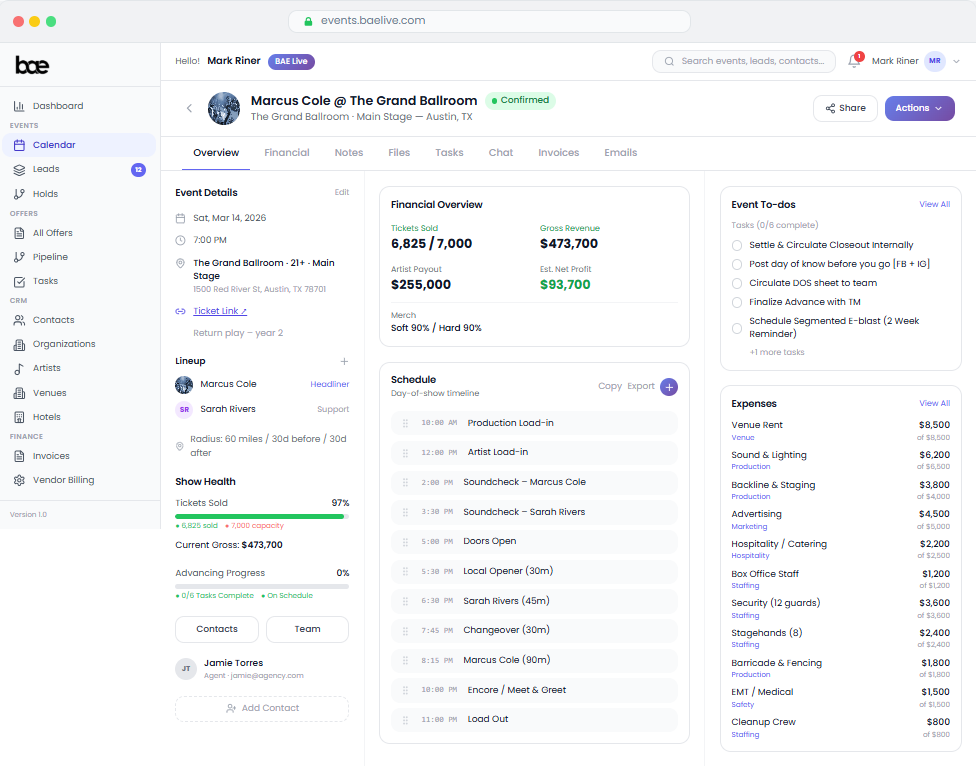Check off Settle & Circulate Closeout Internally
This screenshot has width=976, height=766.
737,245
